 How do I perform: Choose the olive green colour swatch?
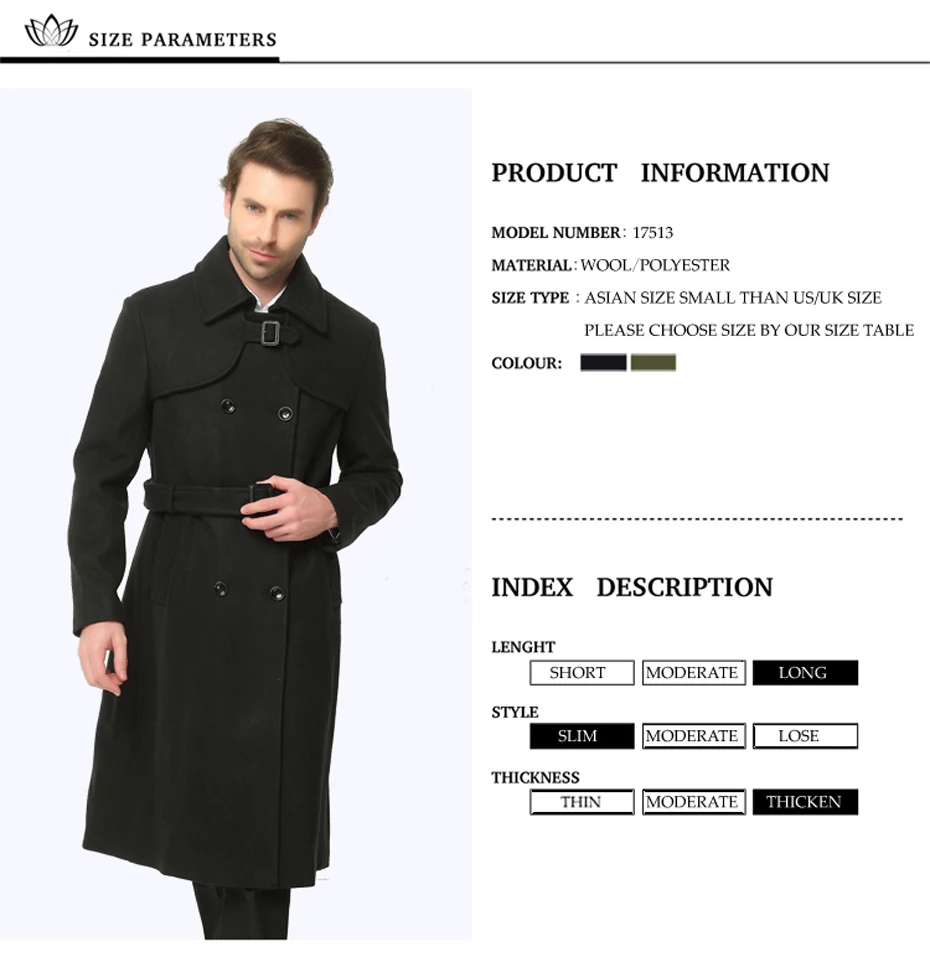[653, 363]
